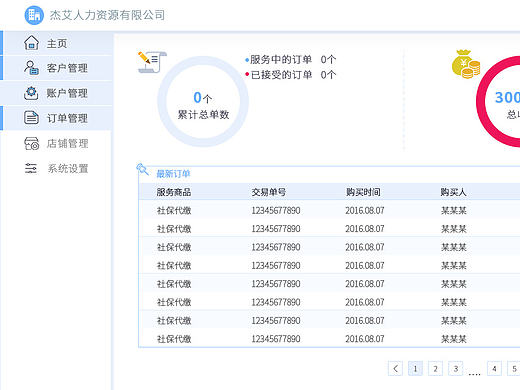
Task: Click the 已接受的订单 legend entry
Action: (291, 75)
